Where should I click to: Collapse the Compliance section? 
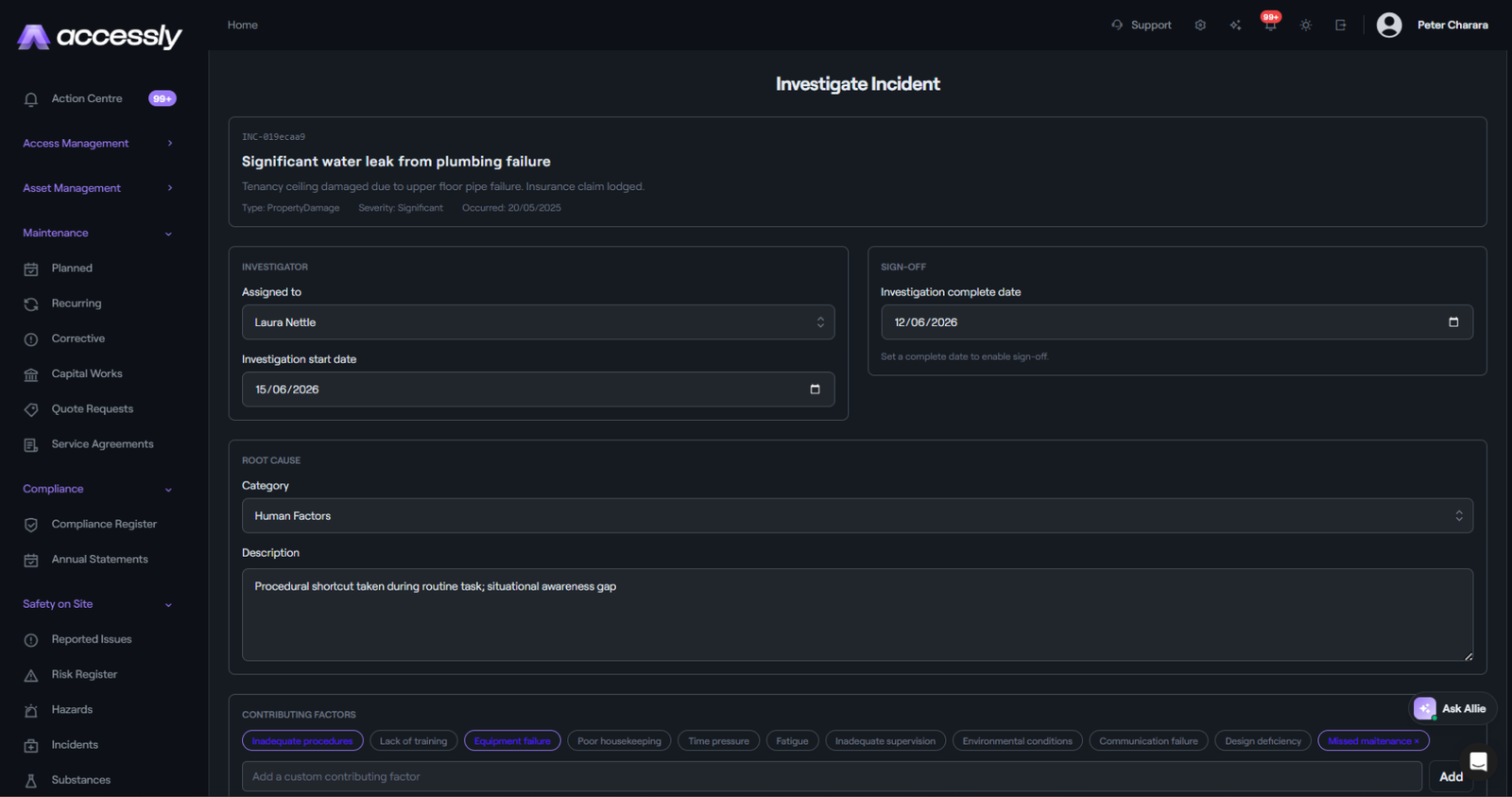pyautogui.click(x=99, y=489)
